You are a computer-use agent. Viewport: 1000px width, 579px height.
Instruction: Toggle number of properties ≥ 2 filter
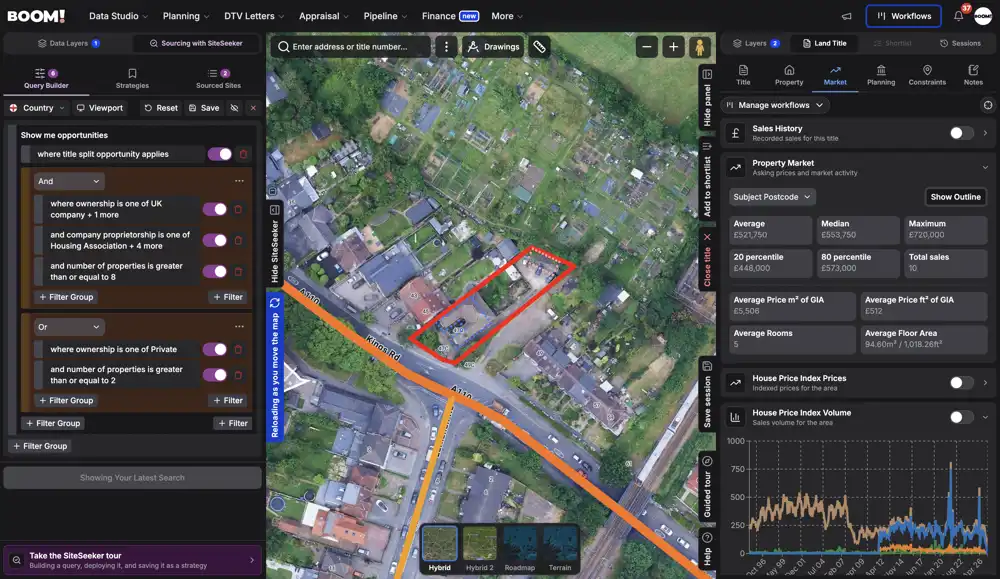215,375
